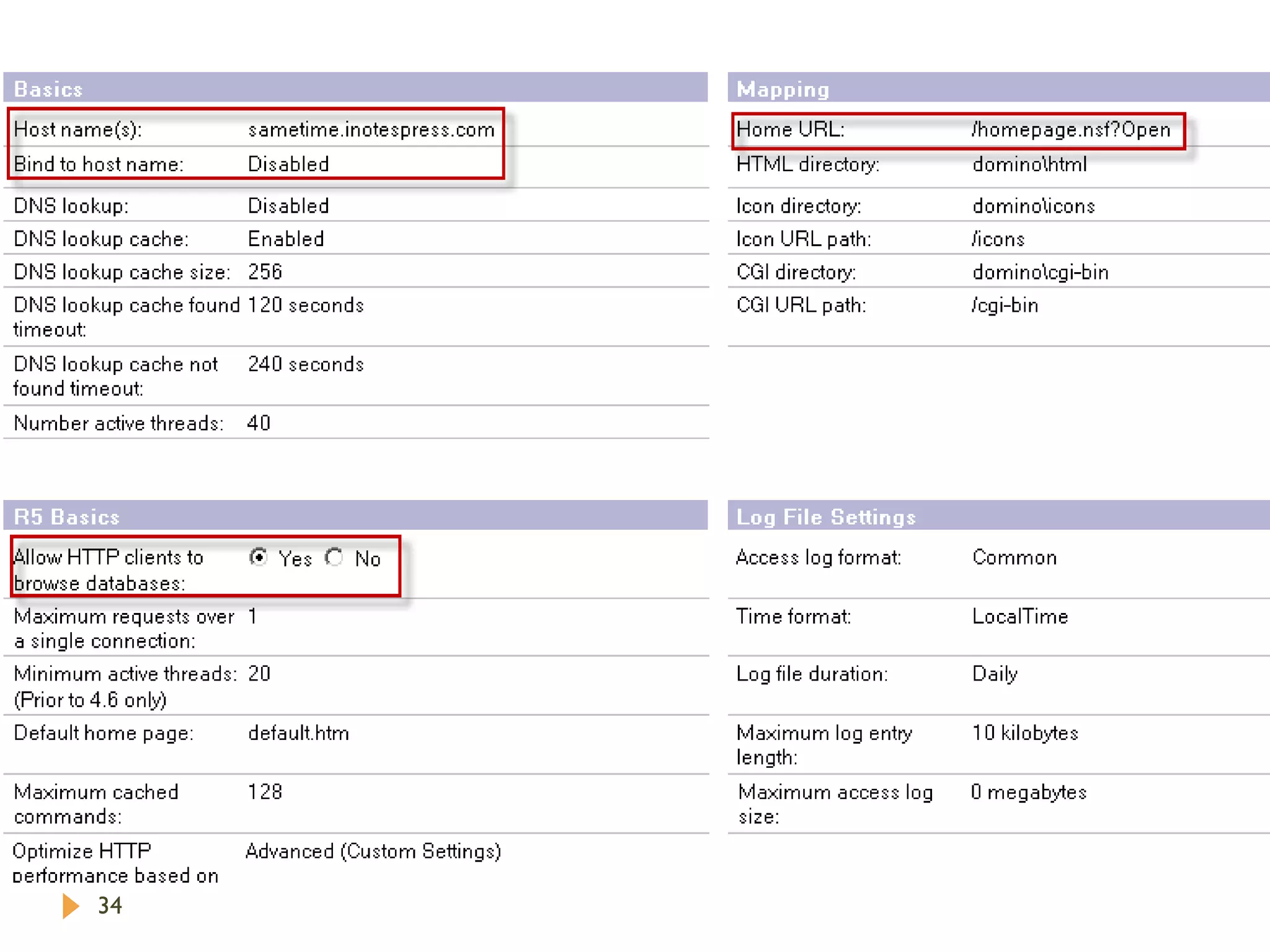Click the slide number 34
Viewport: 1270px width, 952px height.
pos(110,906)
